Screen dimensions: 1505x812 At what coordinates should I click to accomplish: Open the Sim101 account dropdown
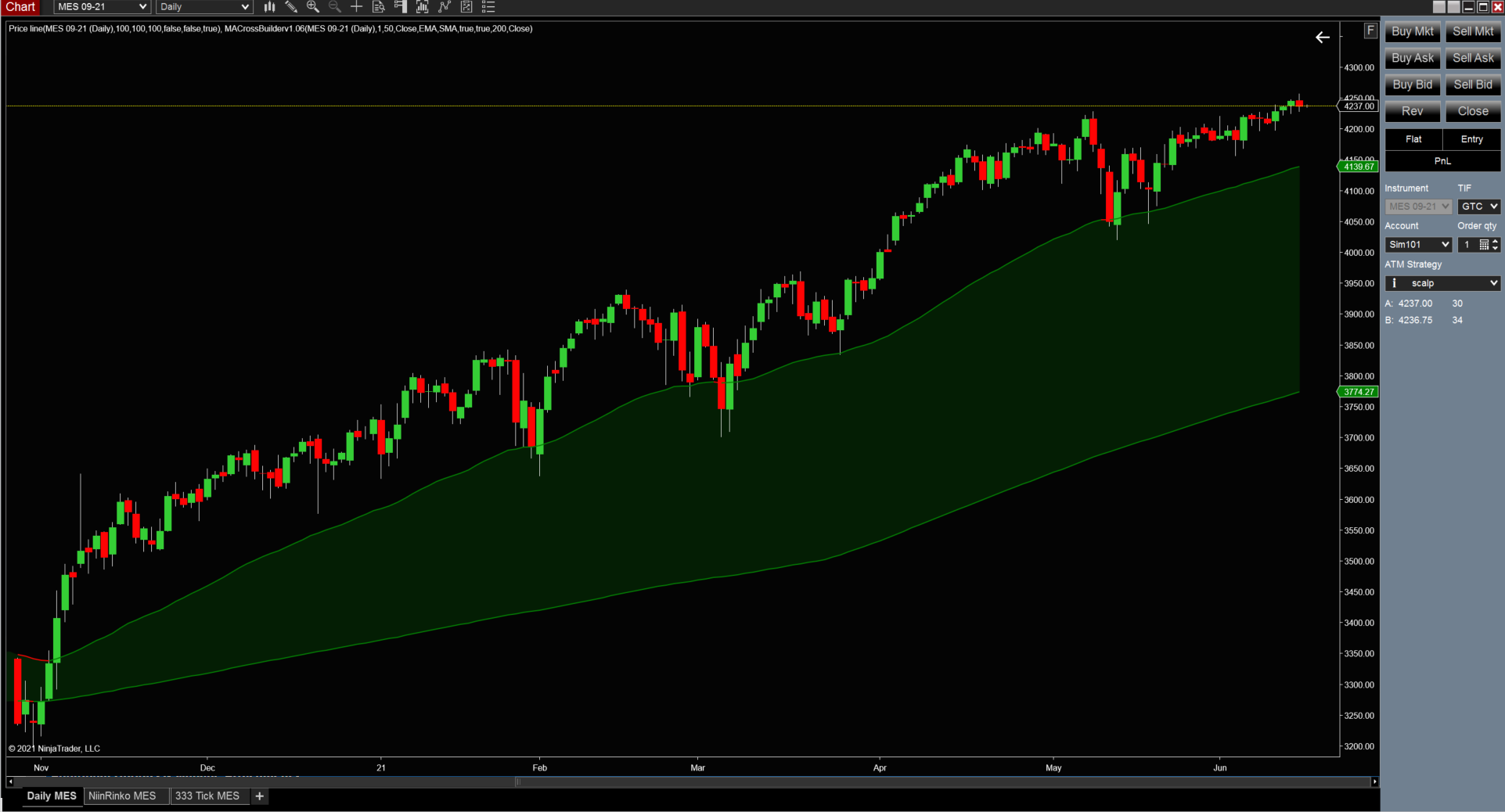[1418, 245]
